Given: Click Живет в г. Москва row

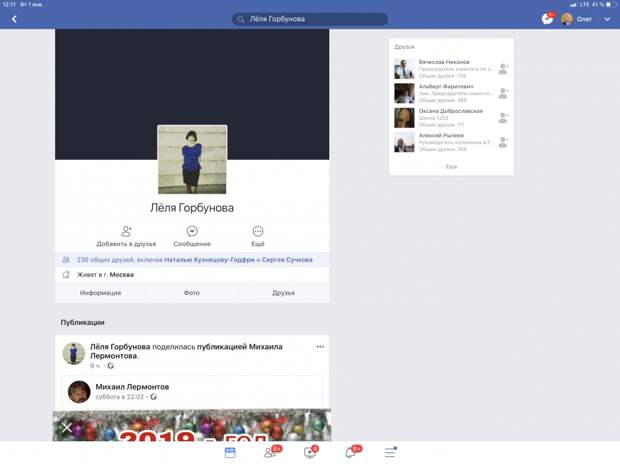Looking at the screenshot, I should [192, 275].
